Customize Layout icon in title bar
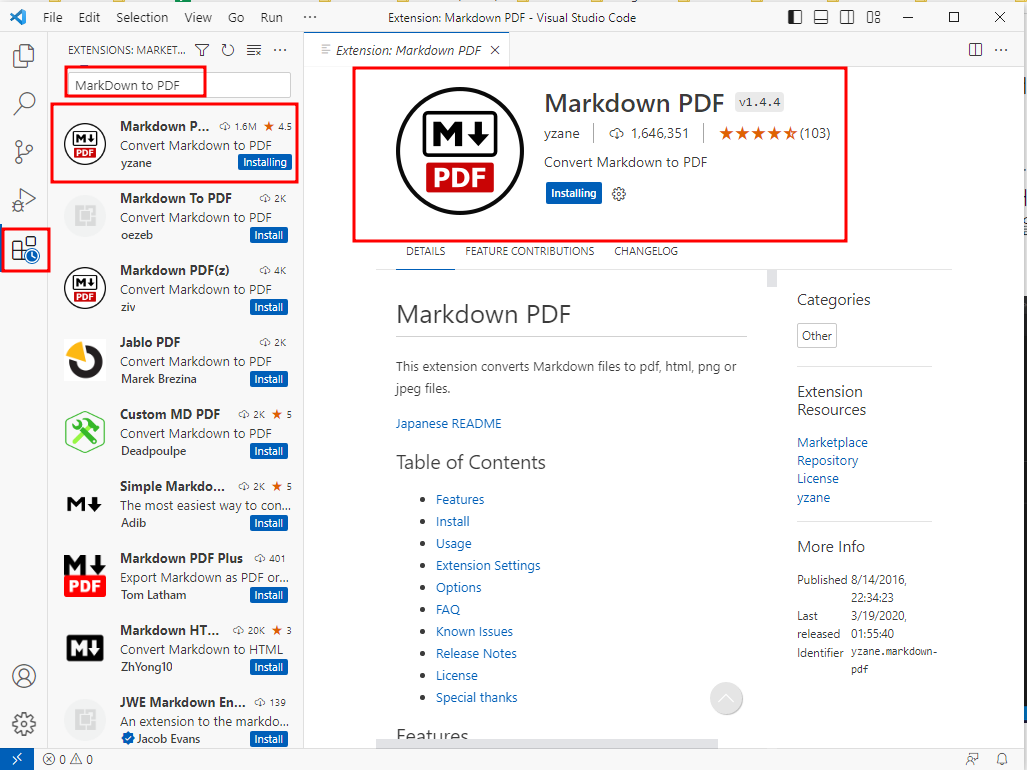 point(874,17)
